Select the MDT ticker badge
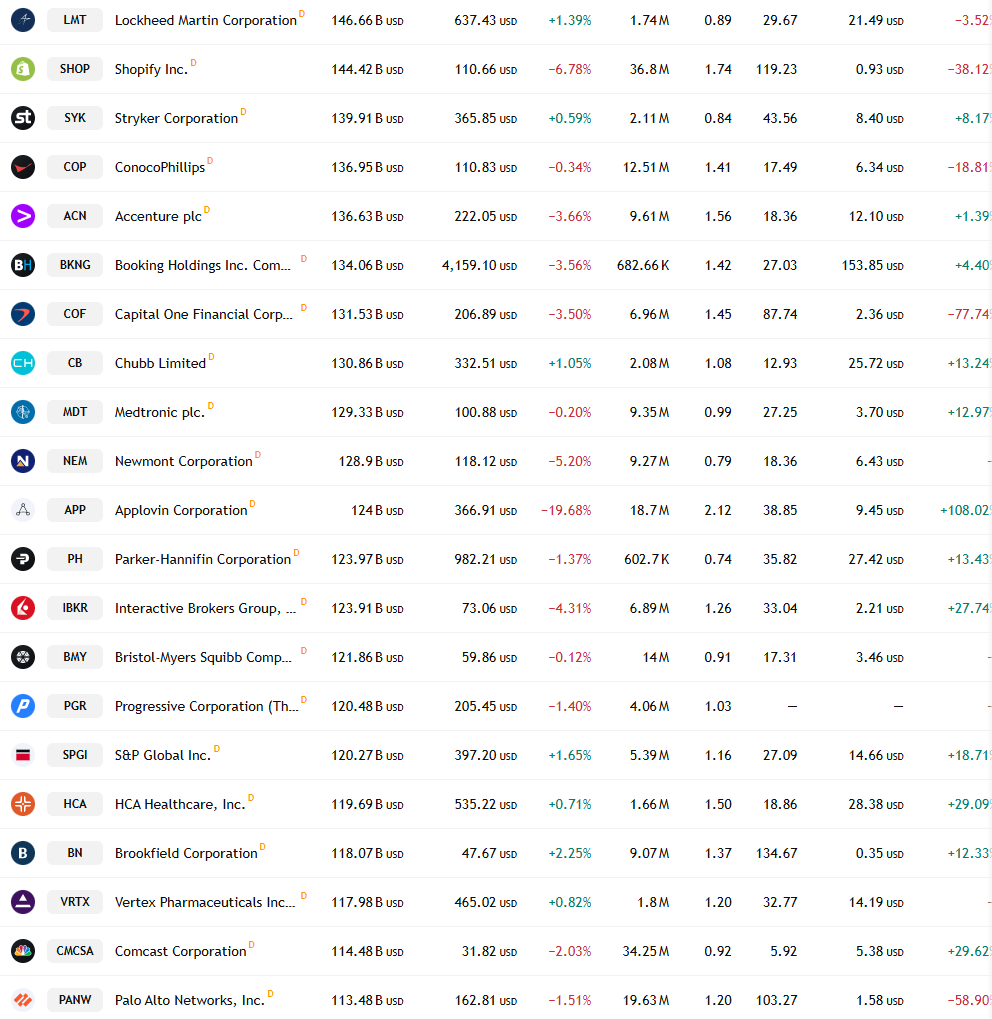This screenshot has height=1019, width=992. tap(75, 412)
